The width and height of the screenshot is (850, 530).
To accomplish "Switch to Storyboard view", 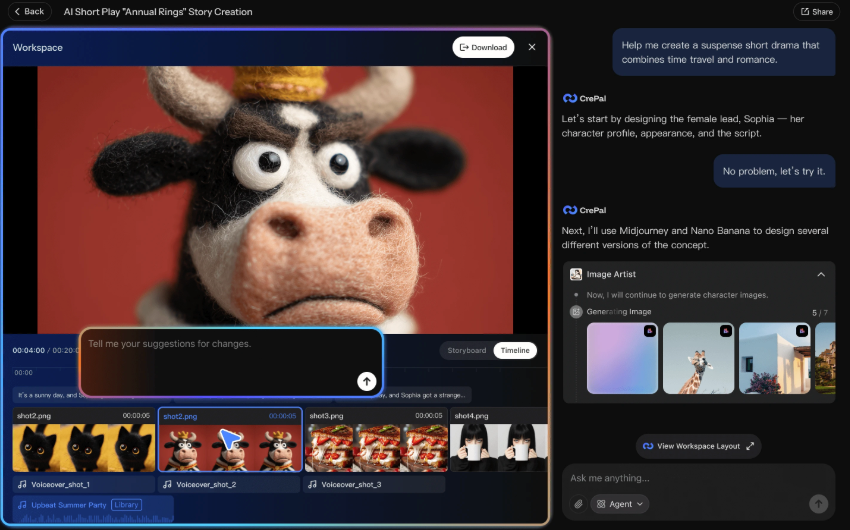I will click(466, 350).
